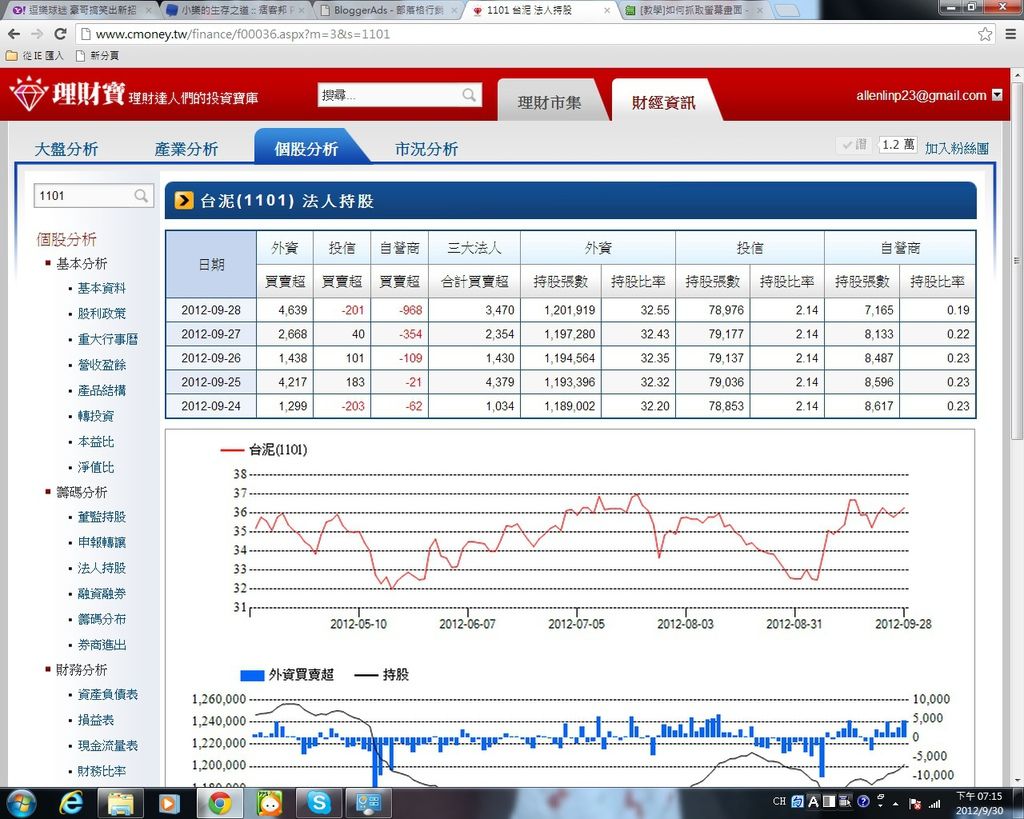Switch to Chrome taskbar icon
This screenshot has width=1024, height=819.
coord(219,803)
